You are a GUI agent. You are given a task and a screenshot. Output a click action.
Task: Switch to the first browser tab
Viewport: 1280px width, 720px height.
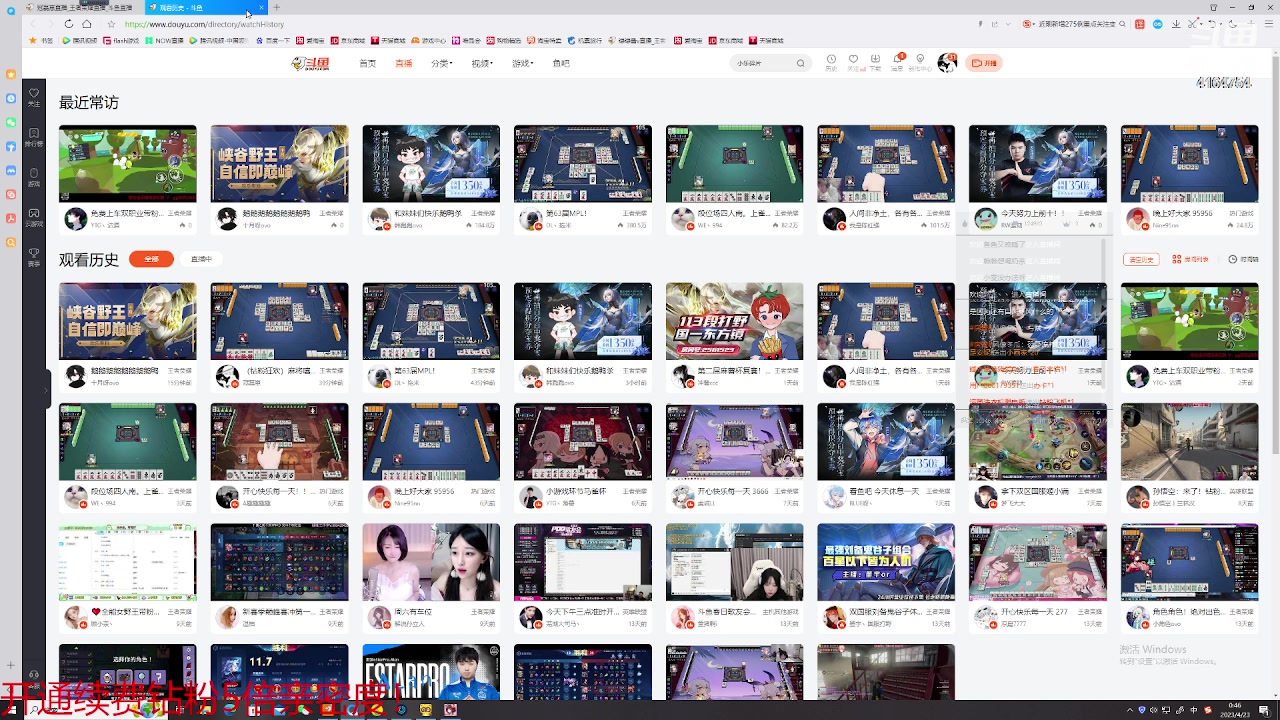point(85,7)
